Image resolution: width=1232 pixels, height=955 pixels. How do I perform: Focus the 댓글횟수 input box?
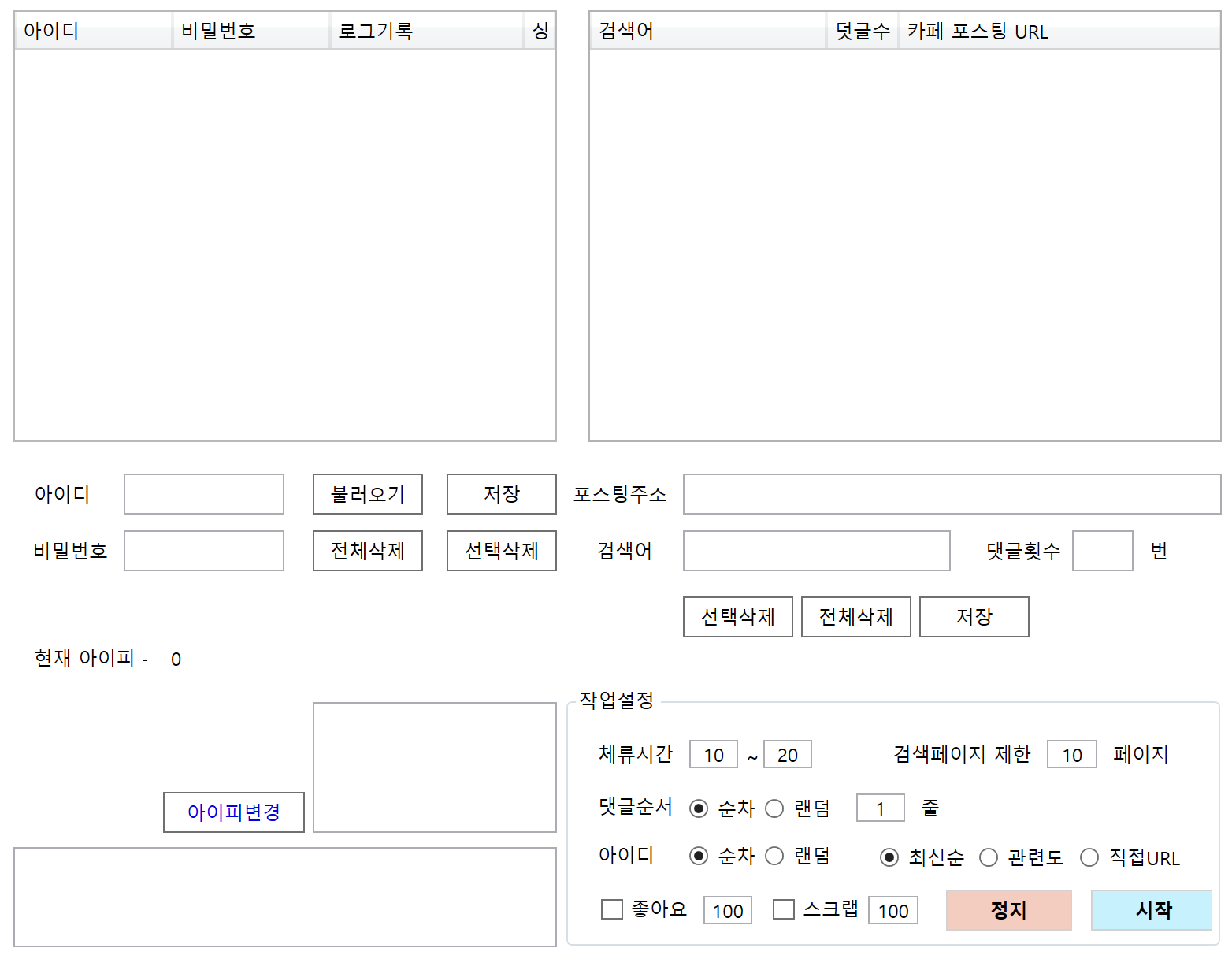(x=1102, y=551)
